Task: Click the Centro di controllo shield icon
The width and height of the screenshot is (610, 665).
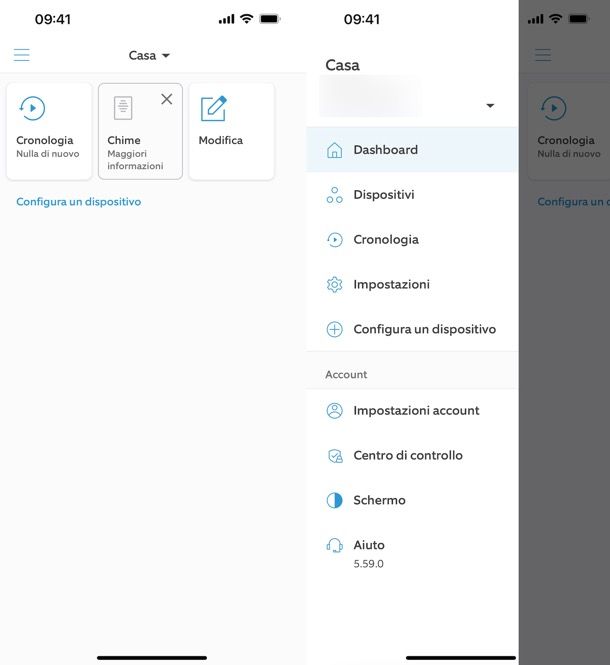Action: [335, 456]
